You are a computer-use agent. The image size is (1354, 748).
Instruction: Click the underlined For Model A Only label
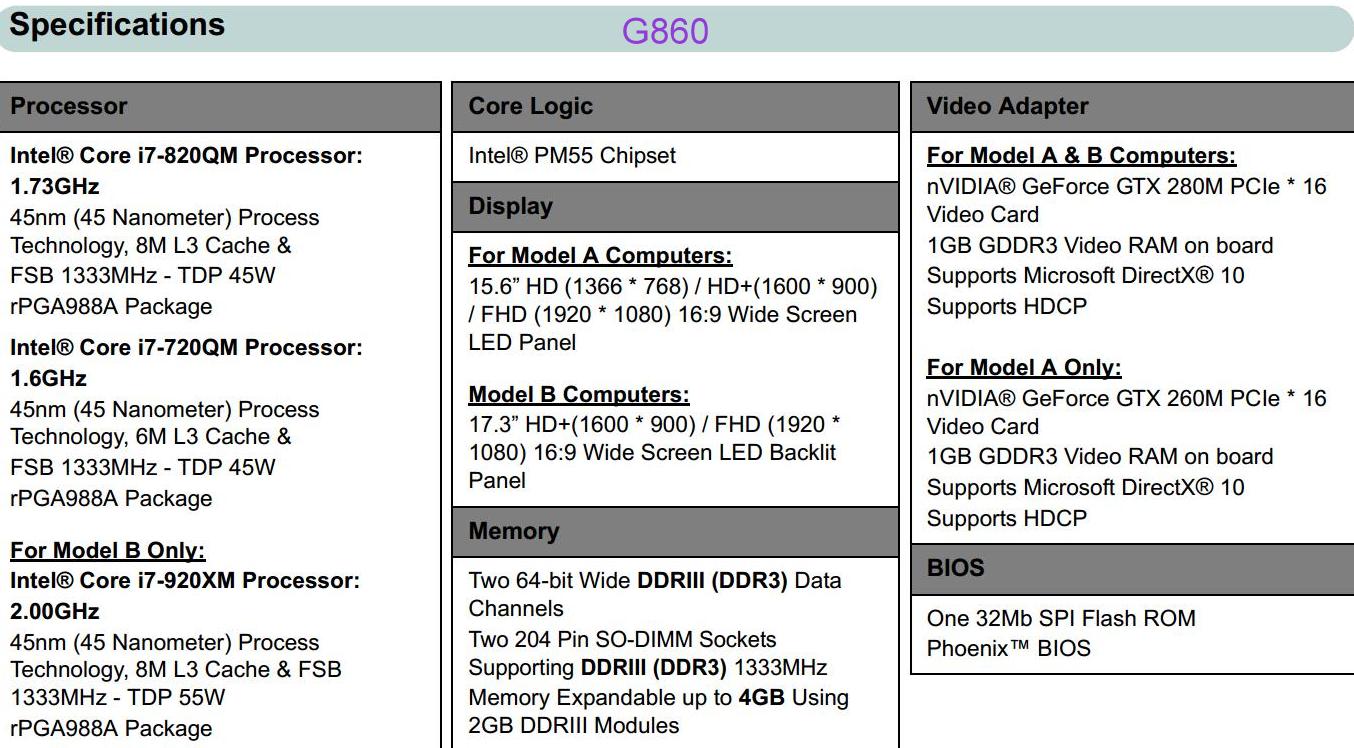(1024, 368)
